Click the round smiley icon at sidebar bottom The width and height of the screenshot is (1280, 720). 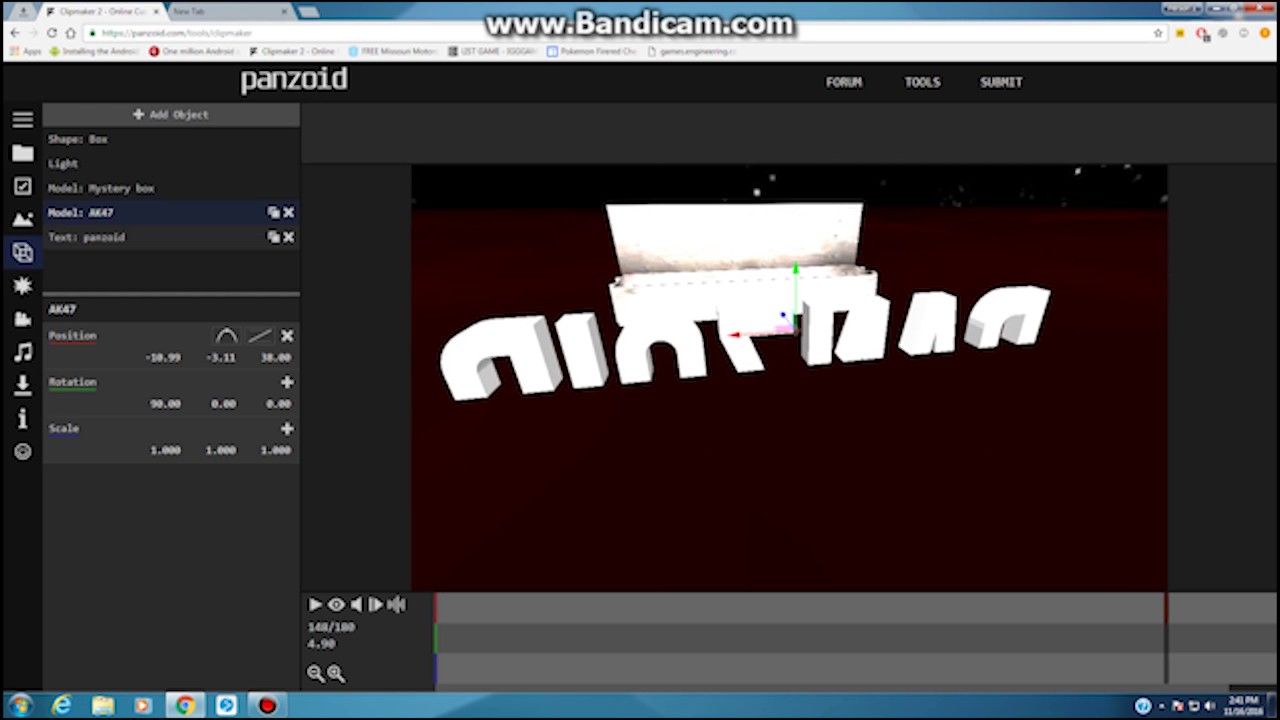tap(22, 452)
